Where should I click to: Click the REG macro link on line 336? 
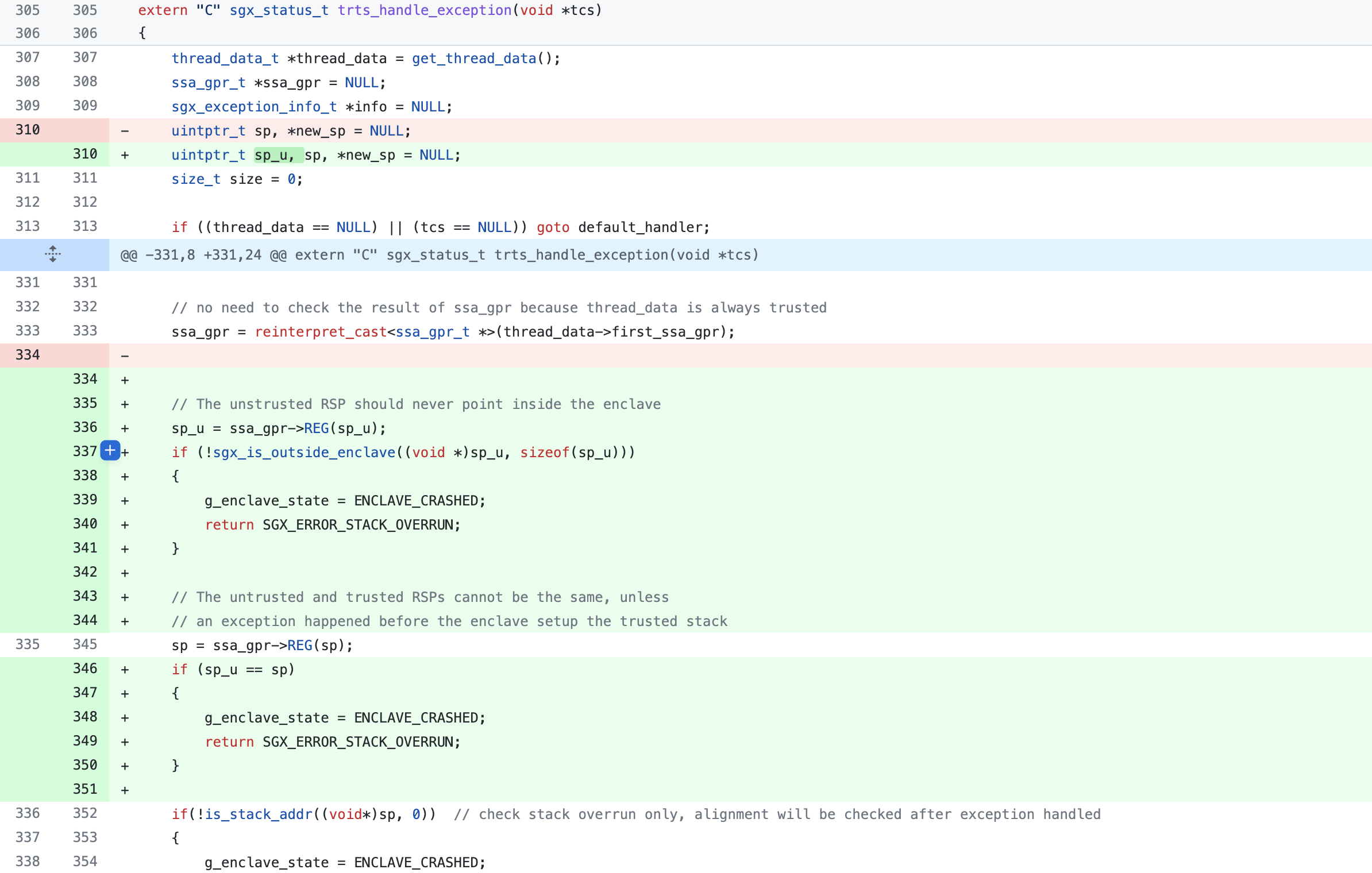pos(317,427)
